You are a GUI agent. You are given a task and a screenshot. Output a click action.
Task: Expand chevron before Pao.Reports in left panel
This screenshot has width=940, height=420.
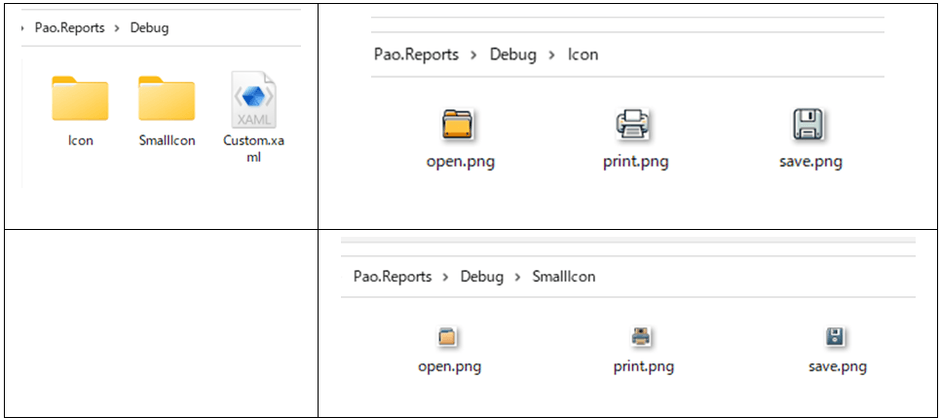(x=23, y=29)
